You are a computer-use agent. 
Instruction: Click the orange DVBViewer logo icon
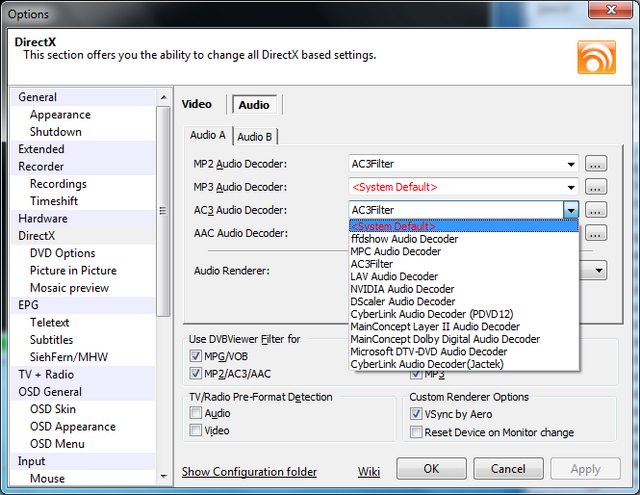596,57
